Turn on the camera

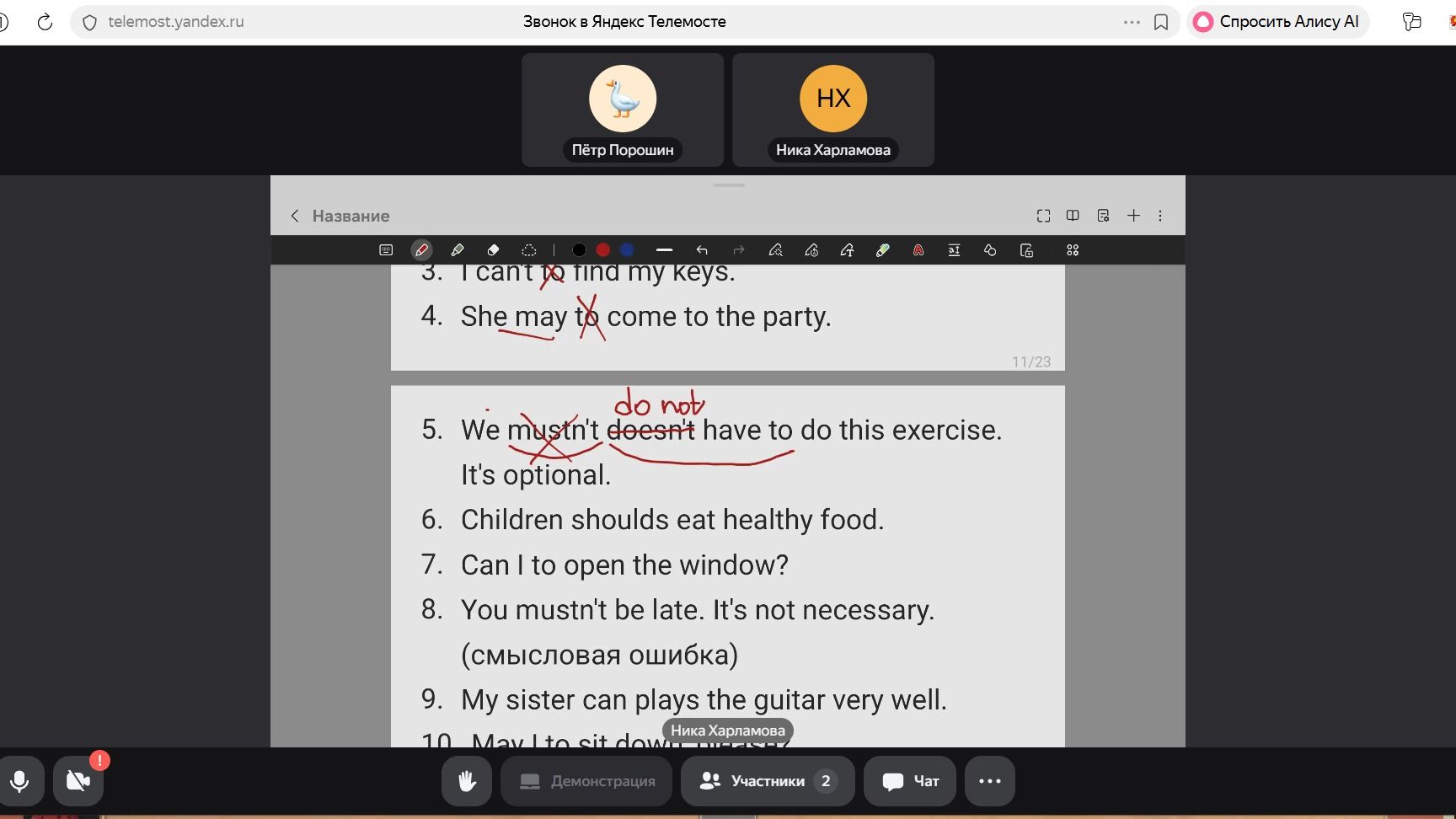tap(78, 781)
